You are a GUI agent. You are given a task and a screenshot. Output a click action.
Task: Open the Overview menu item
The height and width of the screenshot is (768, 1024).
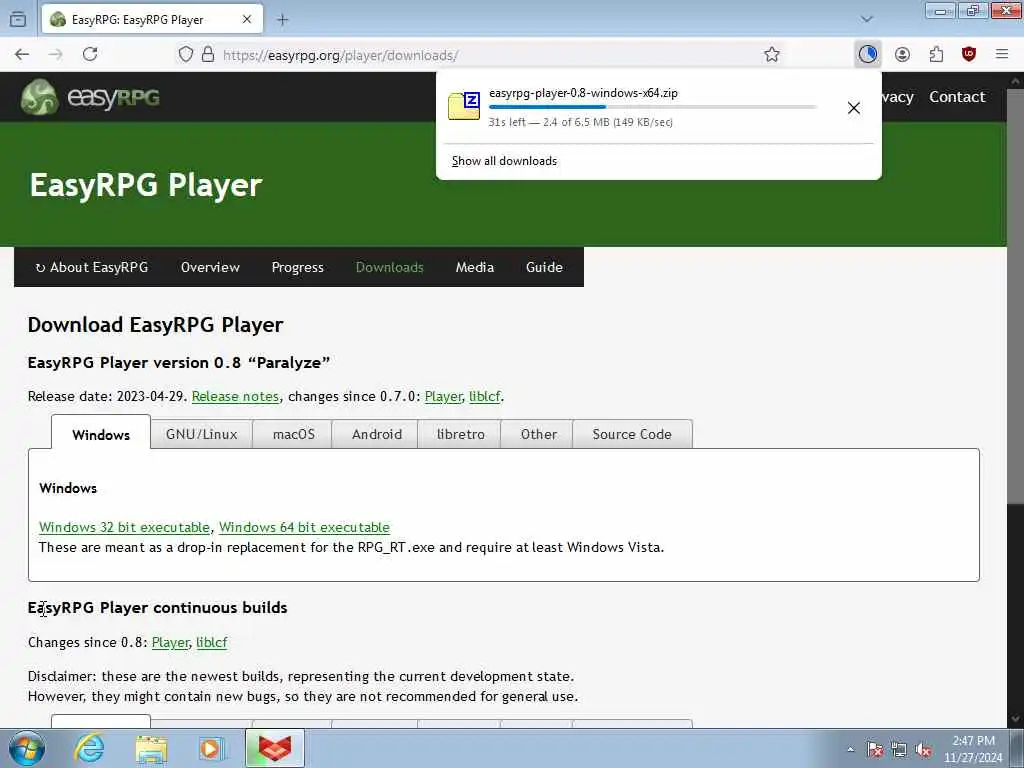coord(210,267)
